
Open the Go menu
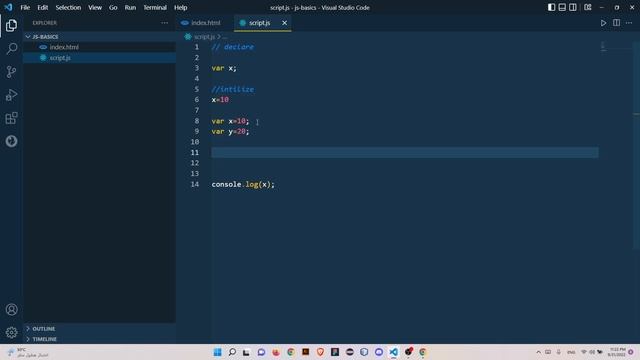click(113, 7)
